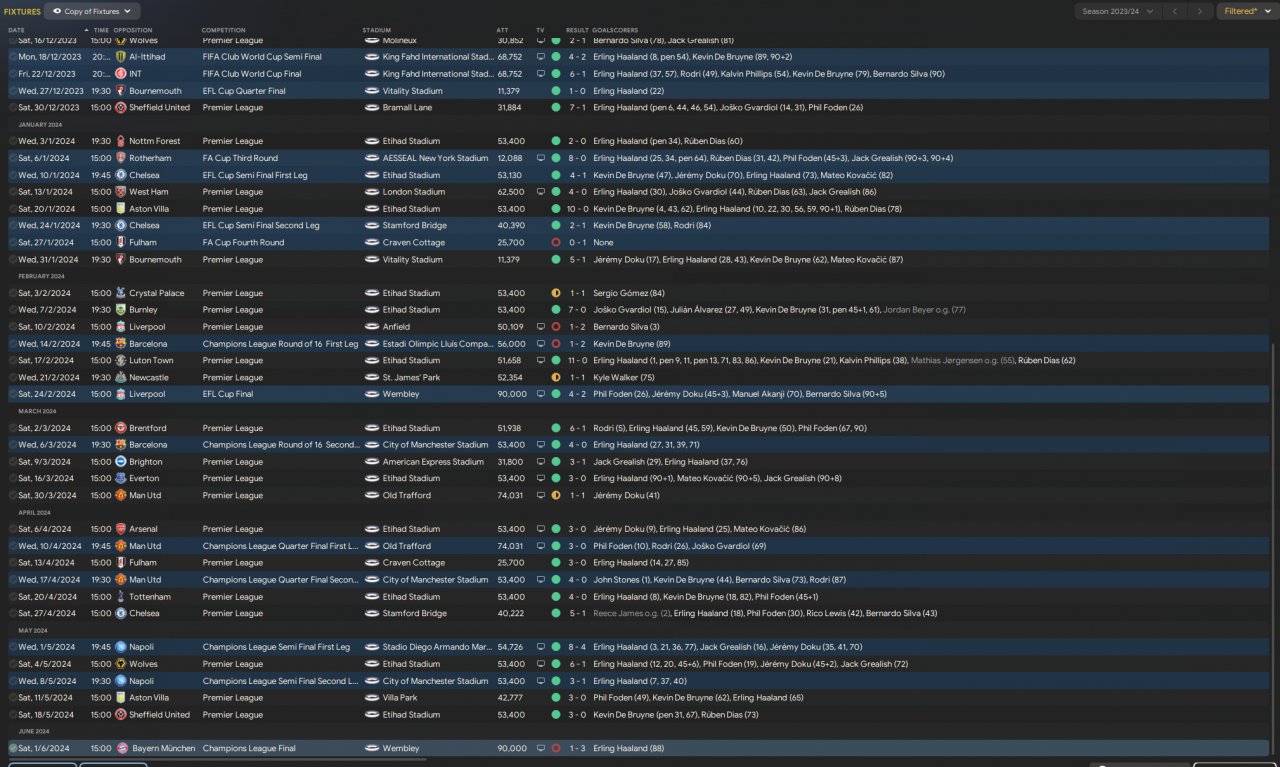Viewport: 1280px width, 767px height.
Task: Click the Bayern München club badge
Action: tap(120, 748)
